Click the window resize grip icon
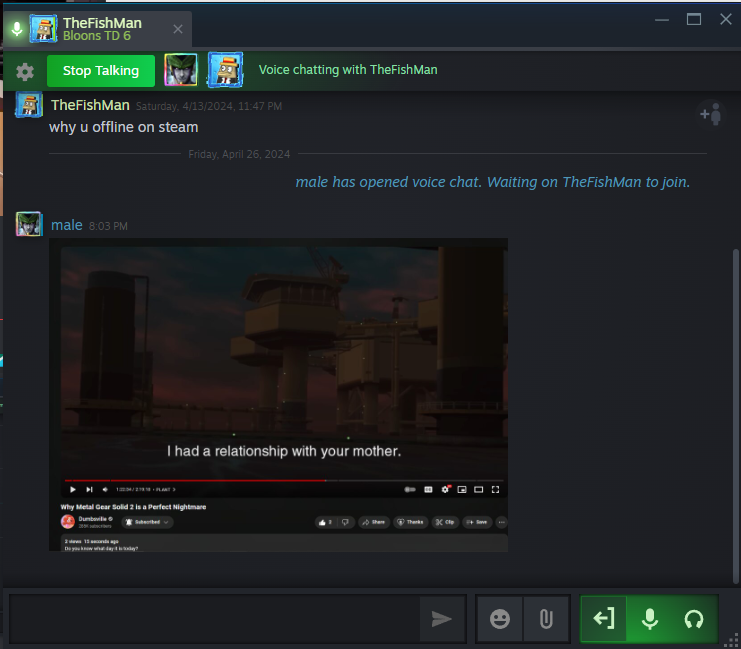Image resolution: width=741 pixels, height=649 pixels. 732,640
